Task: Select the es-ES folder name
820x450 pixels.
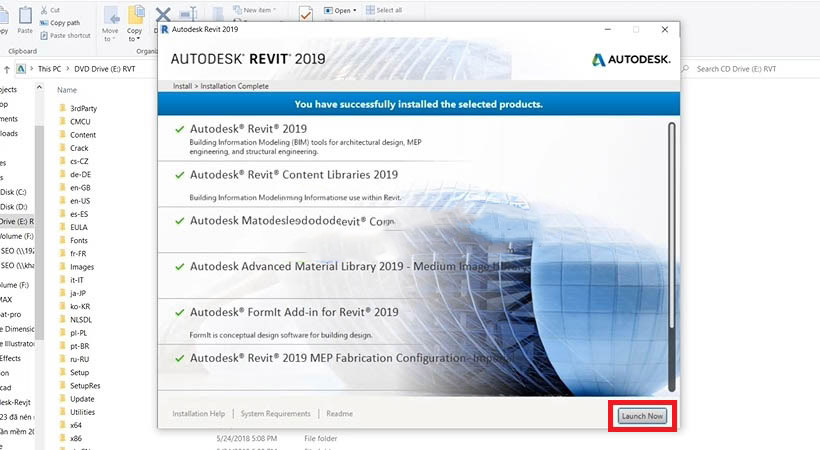Action: pos(79,214)
